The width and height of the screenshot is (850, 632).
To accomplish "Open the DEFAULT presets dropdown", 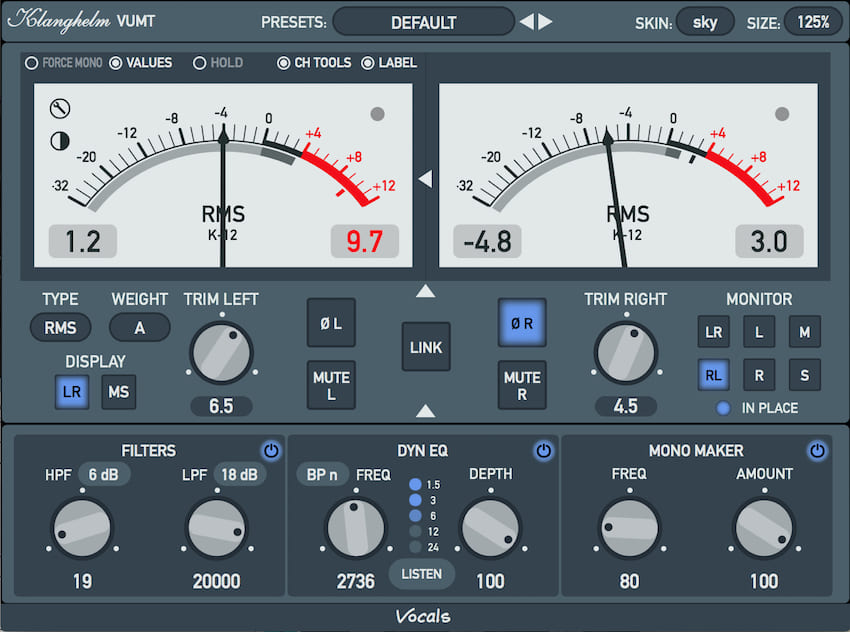I will 424,22.
